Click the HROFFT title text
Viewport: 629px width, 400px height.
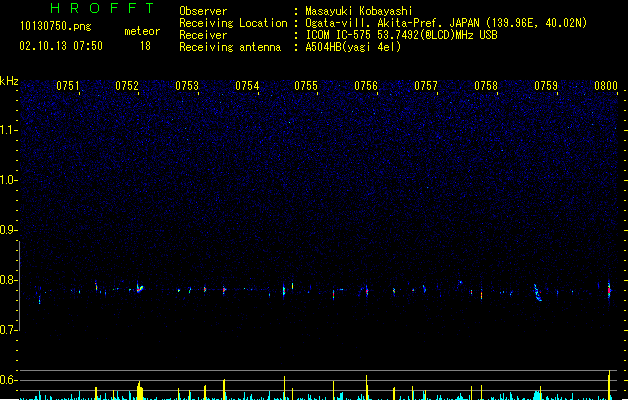tap(103, 8)
